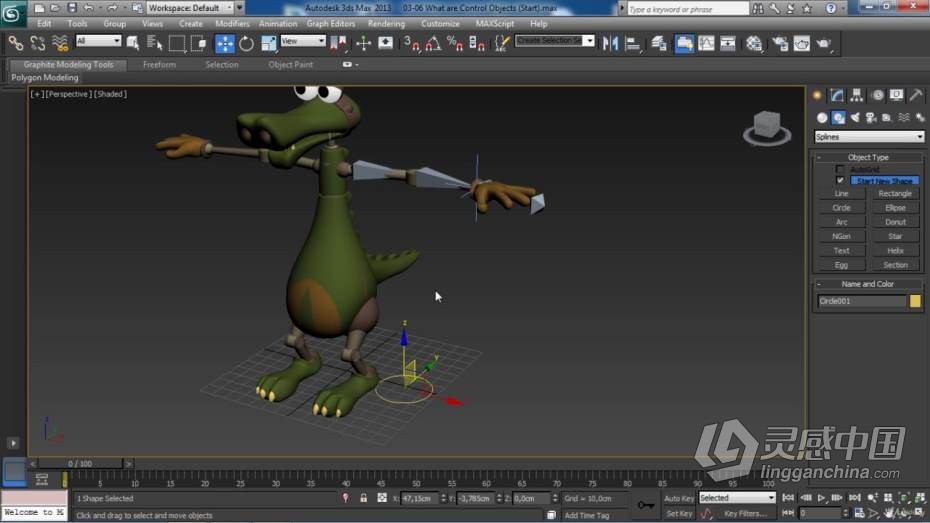Select the Cameras category icon
Image resolution: width=930 pixels, height=523 pixels.
coord(871,117)
